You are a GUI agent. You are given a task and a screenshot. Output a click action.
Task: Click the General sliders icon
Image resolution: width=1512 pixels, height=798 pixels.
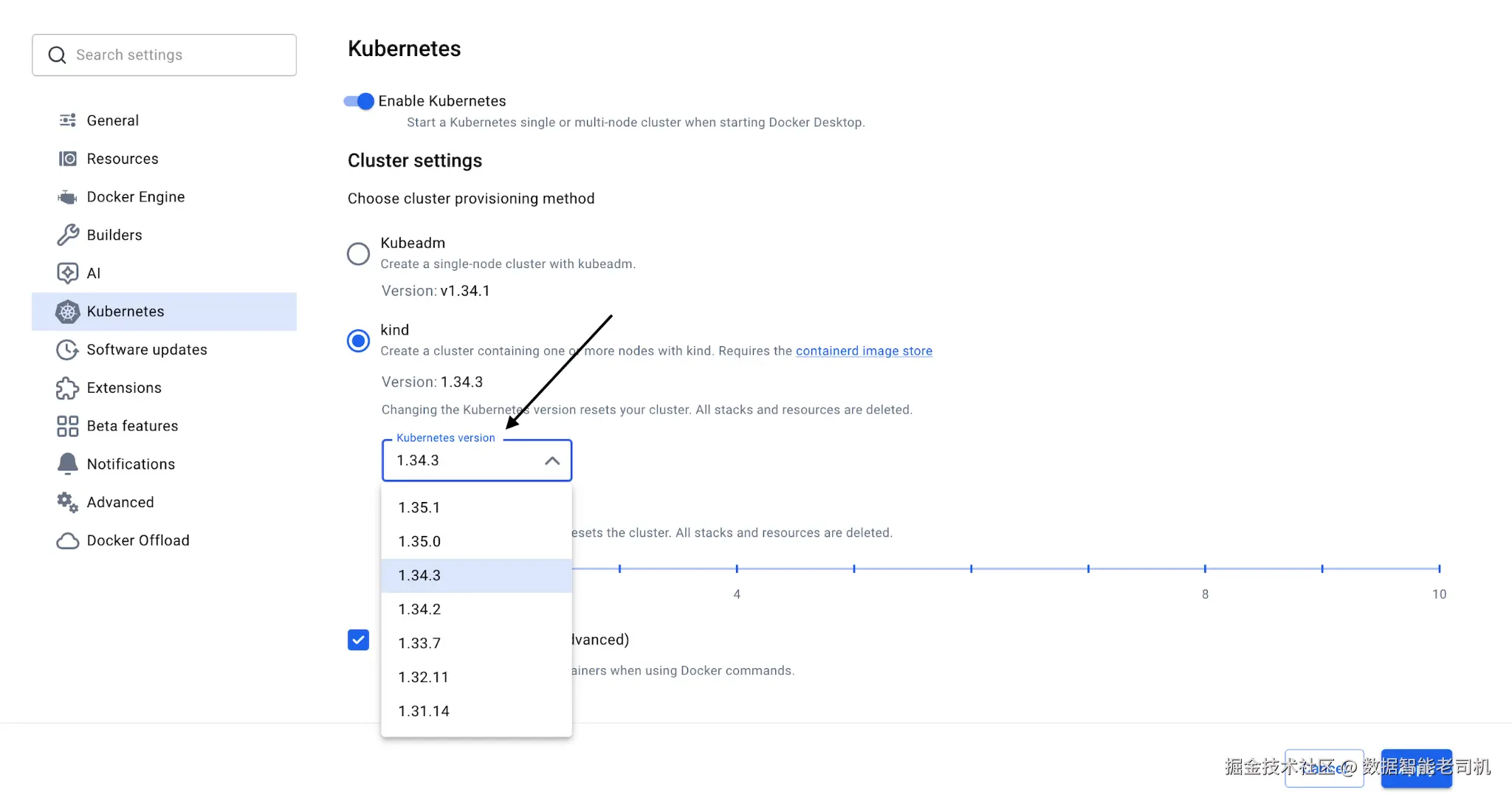[67, 120]
